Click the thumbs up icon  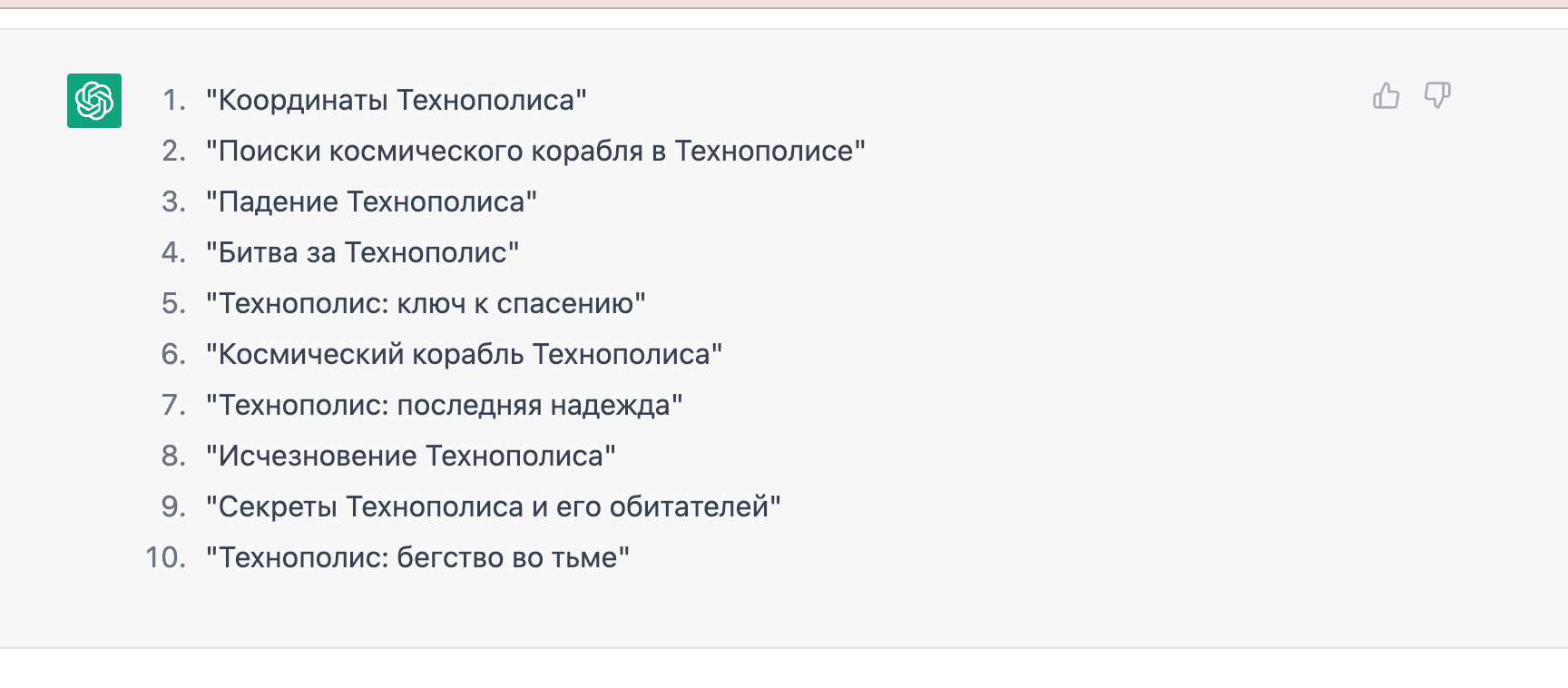(x=1386, y=95)
